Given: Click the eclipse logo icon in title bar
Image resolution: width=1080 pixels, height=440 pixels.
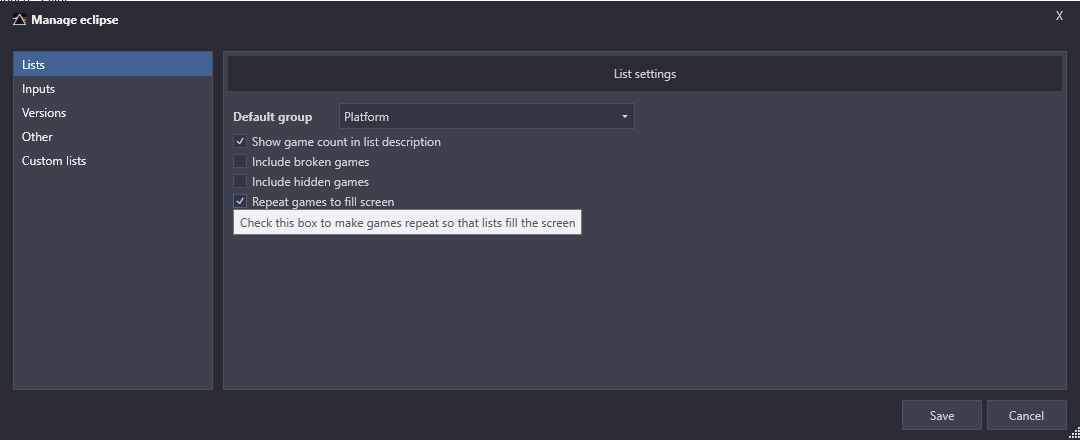Looking at the screenshot, I should [19, 20].
